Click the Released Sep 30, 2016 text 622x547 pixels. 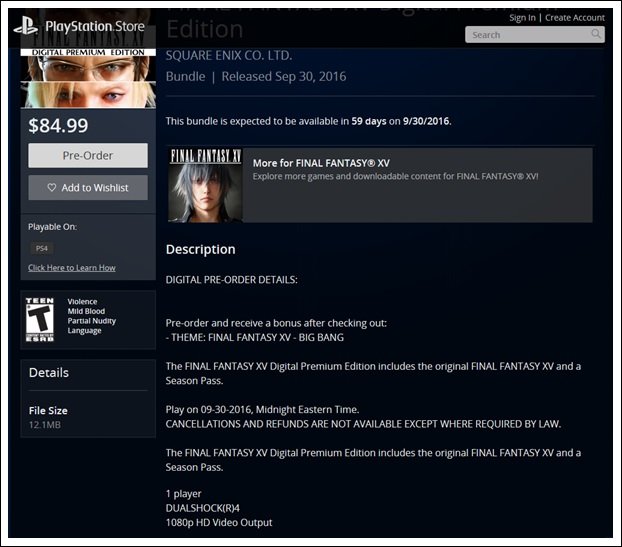click(x=284, y=76)
